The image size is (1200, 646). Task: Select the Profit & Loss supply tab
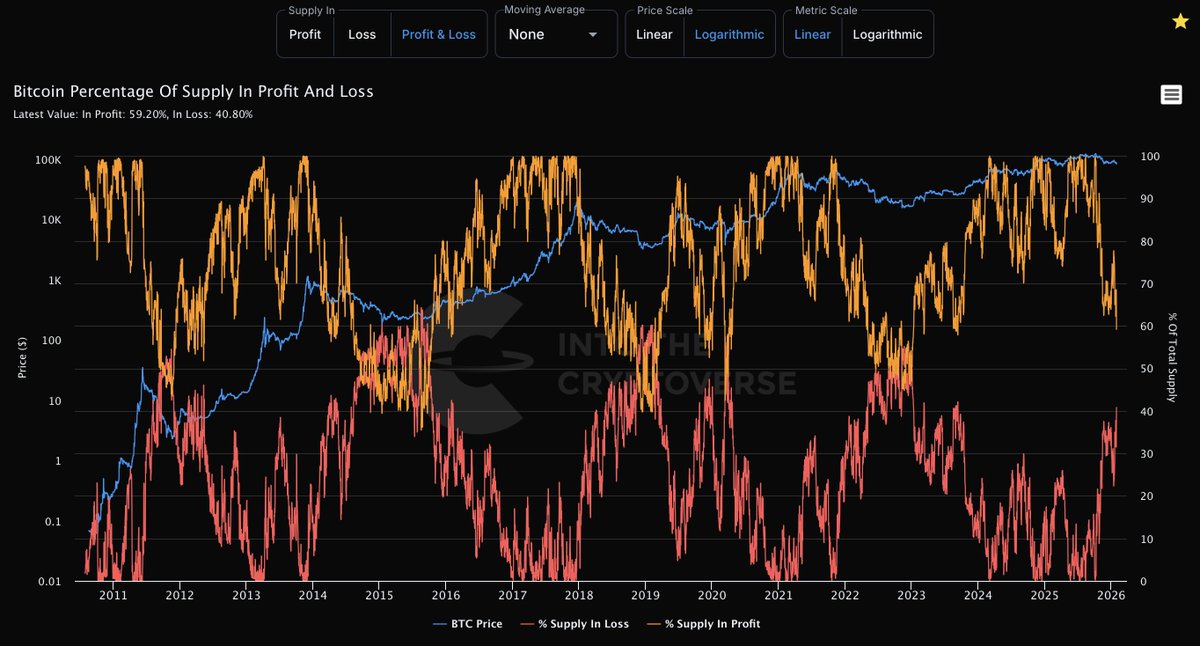pos(438,34)
